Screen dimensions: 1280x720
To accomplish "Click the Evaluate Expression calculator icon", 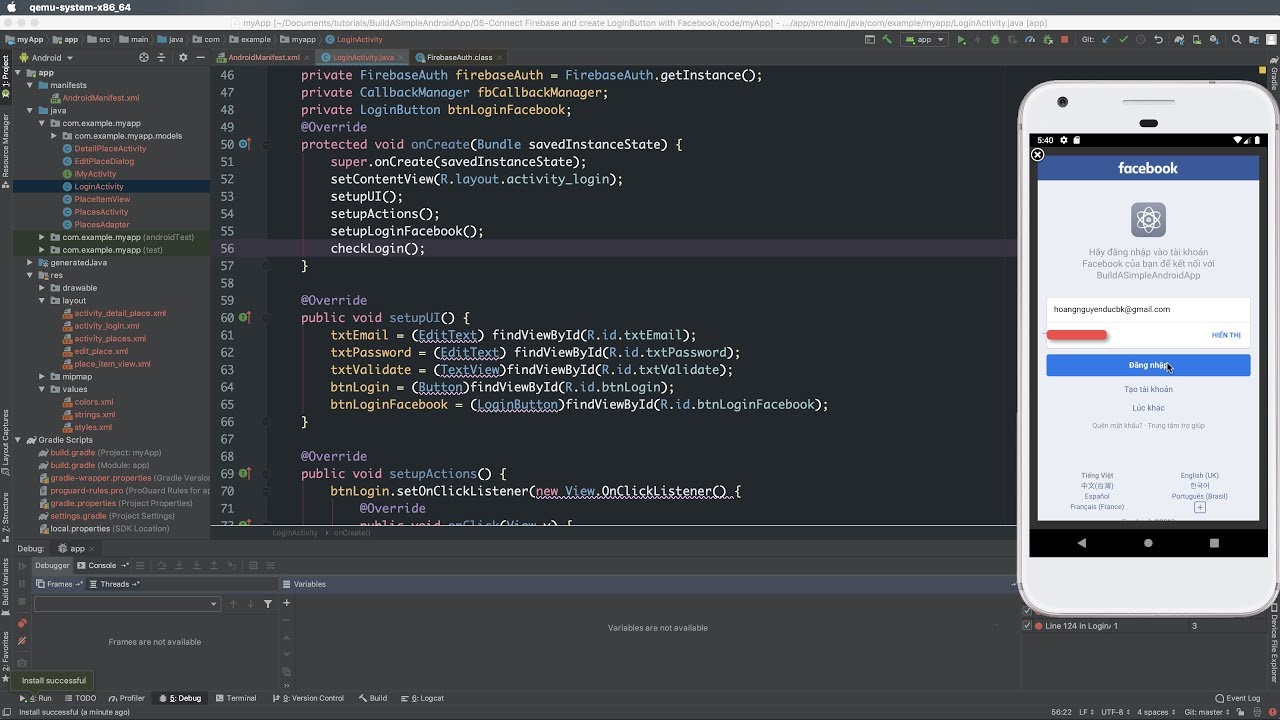I will (x=253, y=565).
